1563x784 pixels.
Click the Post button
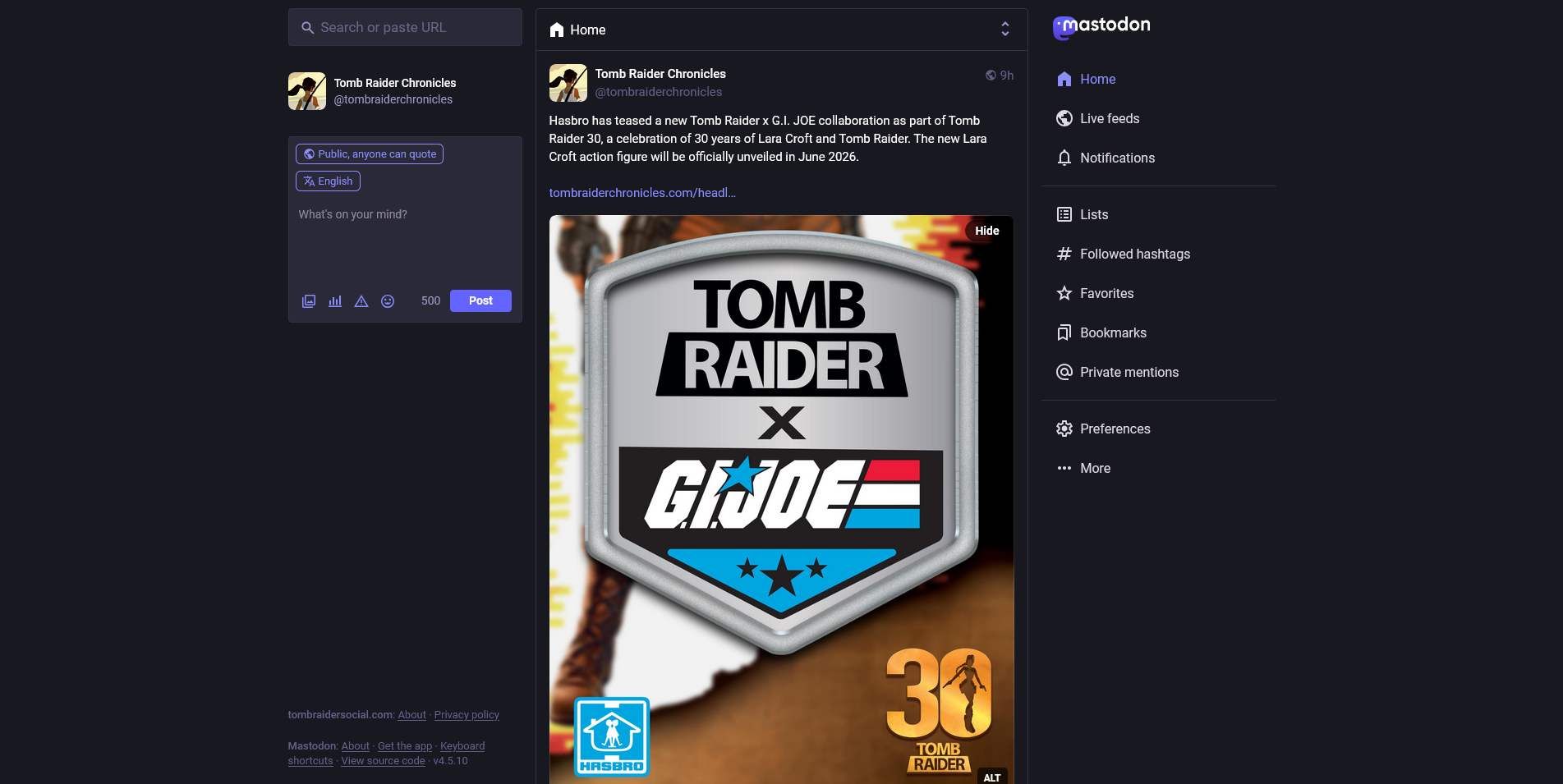pyautogui.click(x=480, y=301)
